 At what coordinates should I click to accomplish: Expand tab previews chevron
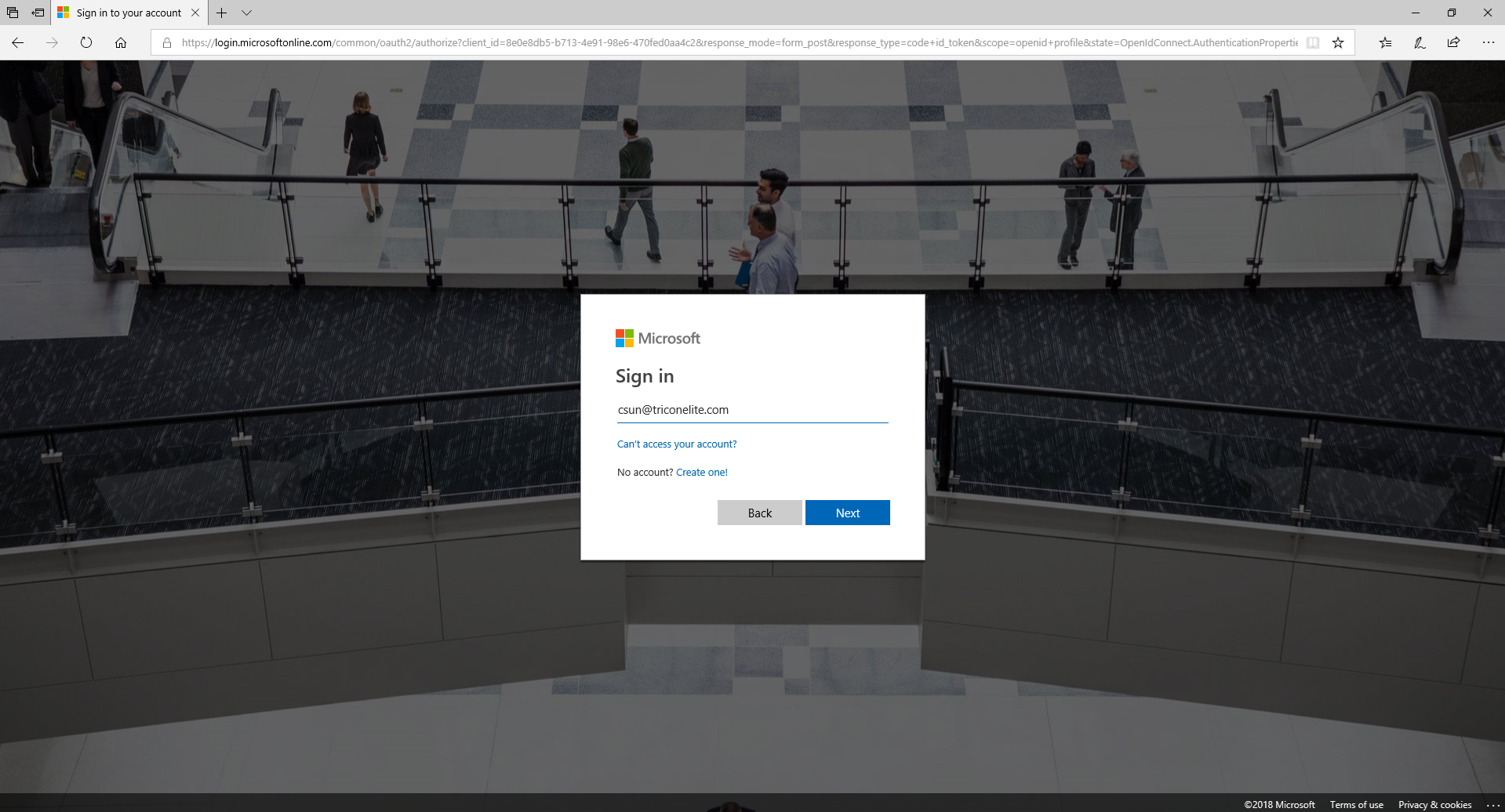[246, 13]
